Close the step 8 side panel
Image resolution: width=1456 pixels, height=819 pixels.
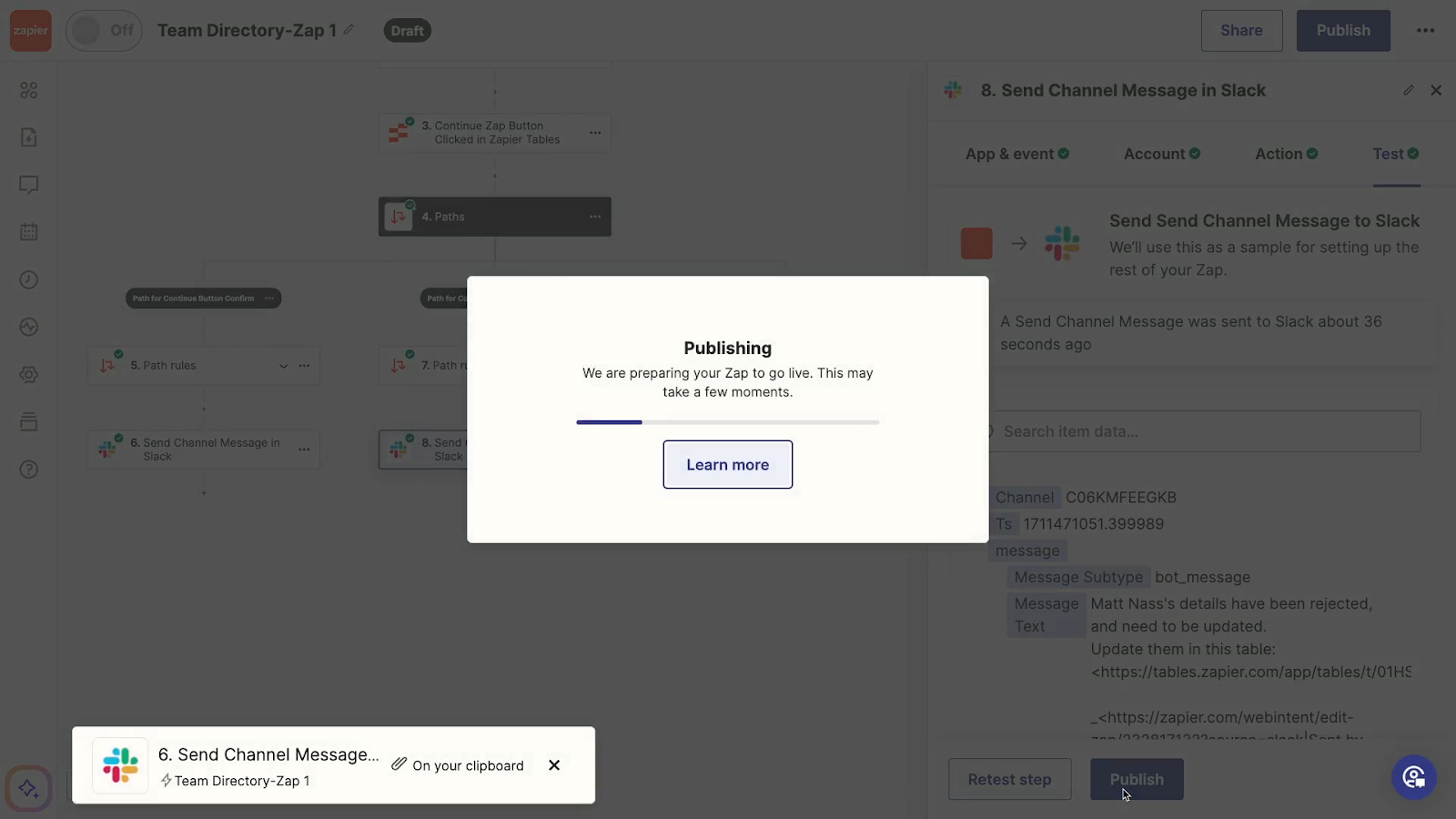pyautogui.click(x=1436, y=90)
